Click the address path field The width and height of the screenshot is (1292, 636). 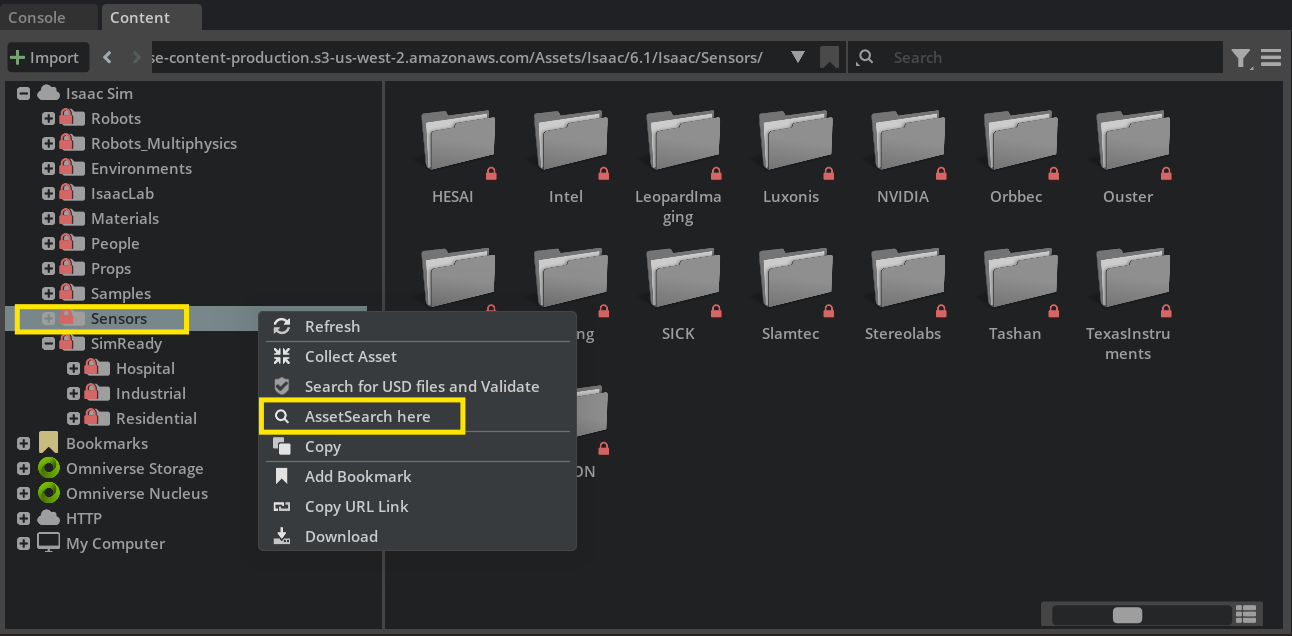click(x=466, y=58)
